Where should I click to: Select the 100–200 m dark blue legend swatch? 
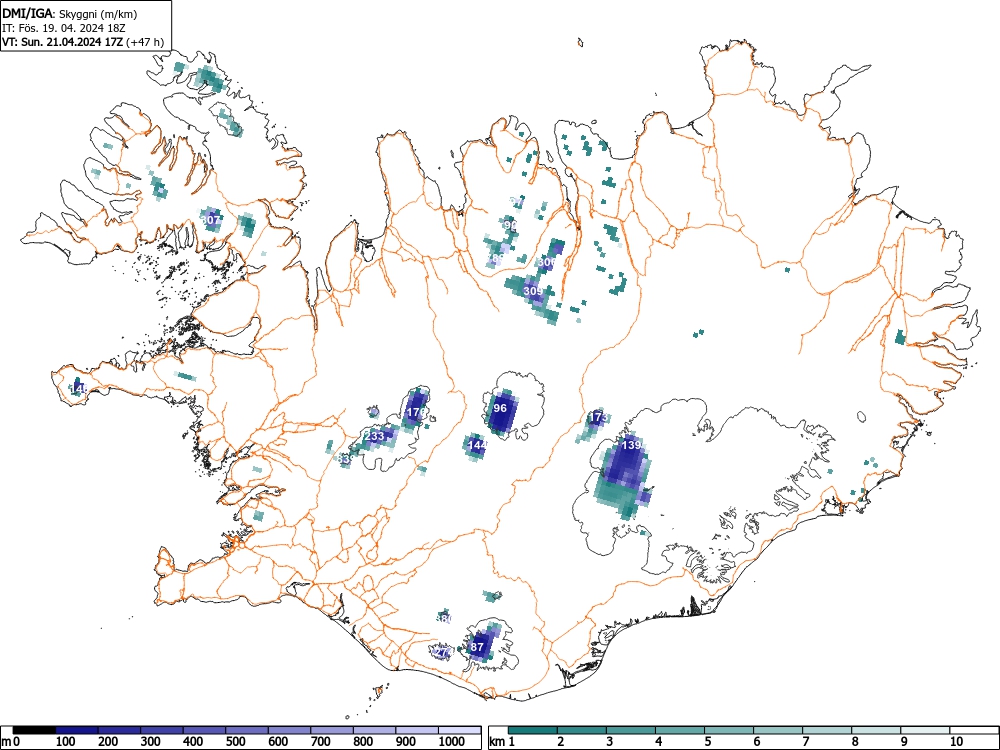point(77,730)
